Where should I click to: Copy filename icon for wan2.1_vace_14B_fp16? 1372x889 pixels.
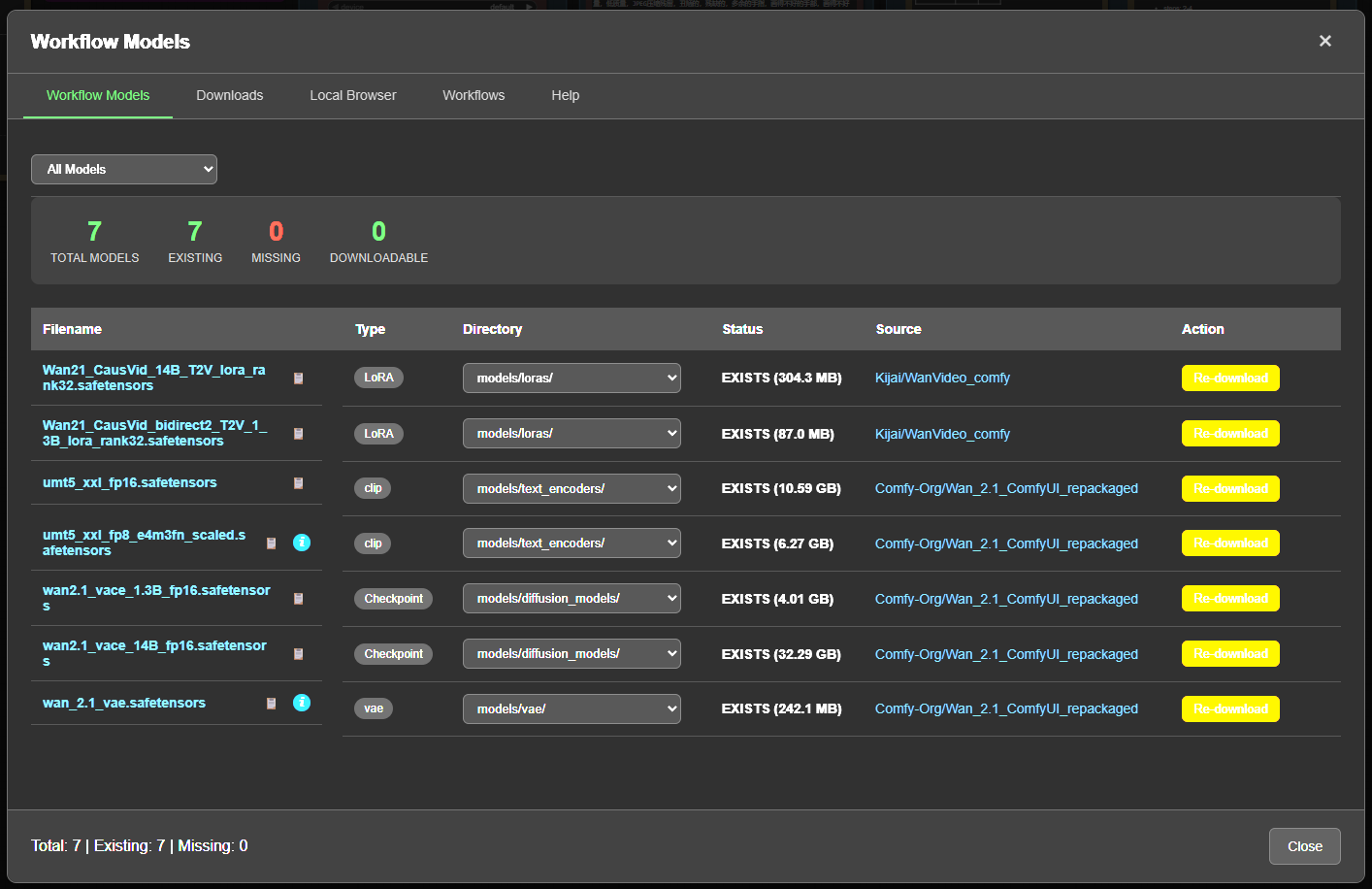(299, 654)
